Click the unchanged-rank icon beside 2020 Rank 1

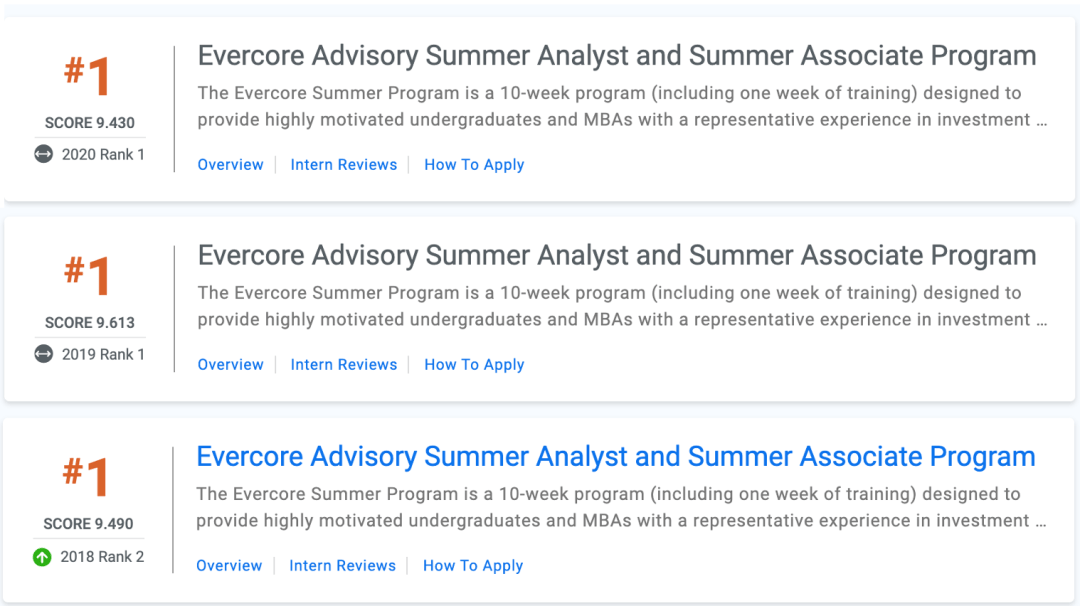[x=44, y=154]
